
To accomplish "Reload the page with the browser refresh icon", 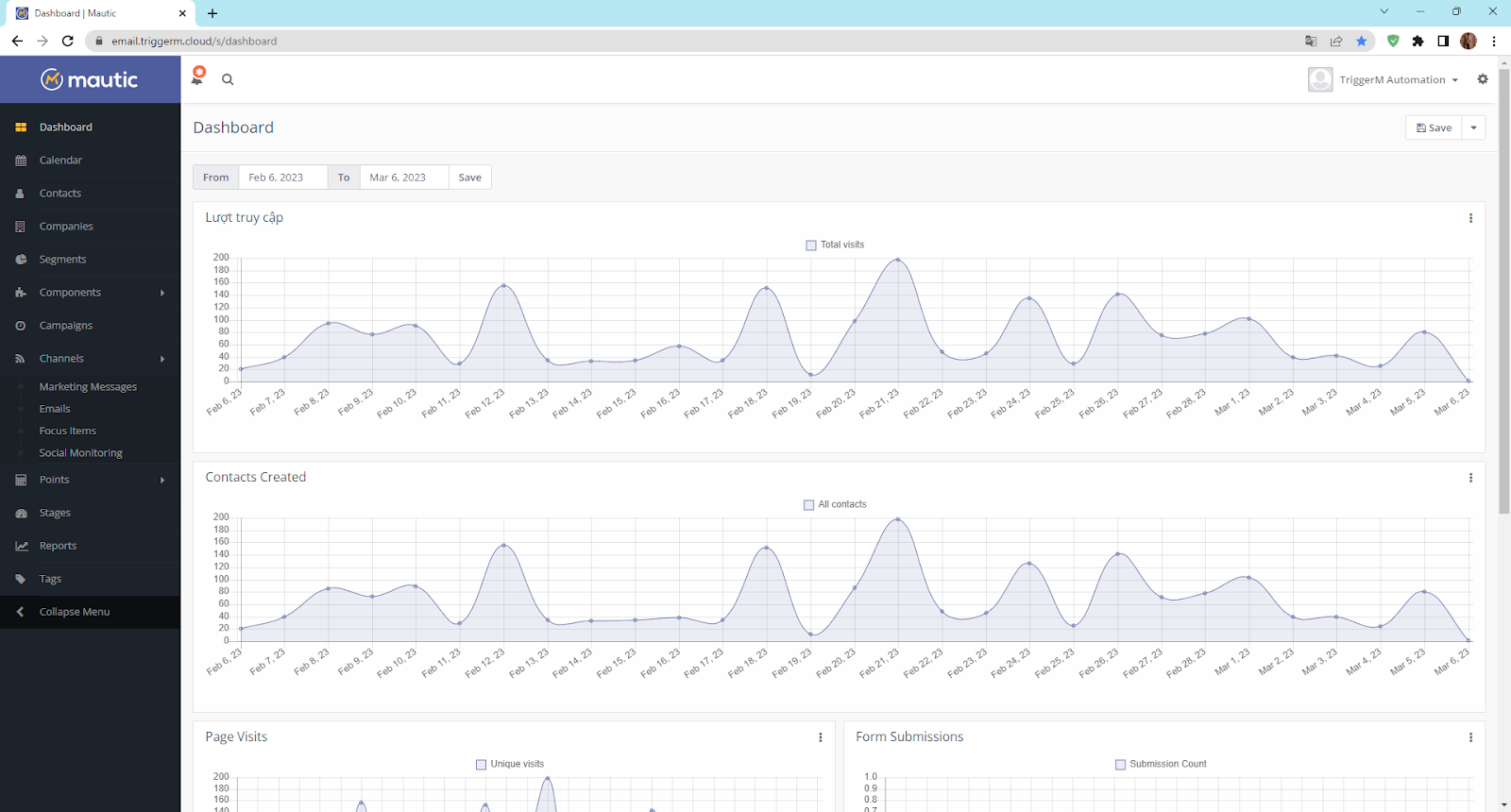I will [x=67, y=41].
